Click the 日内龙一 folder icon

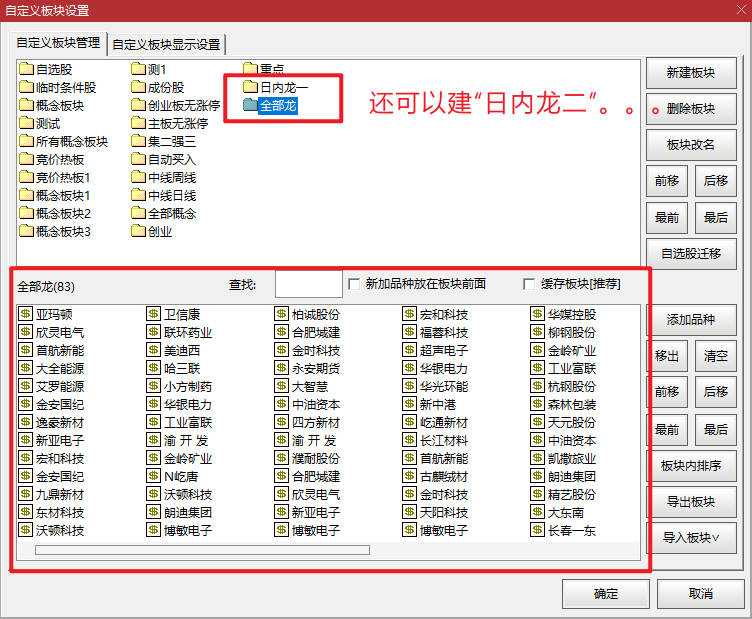[x=250, y=87]
